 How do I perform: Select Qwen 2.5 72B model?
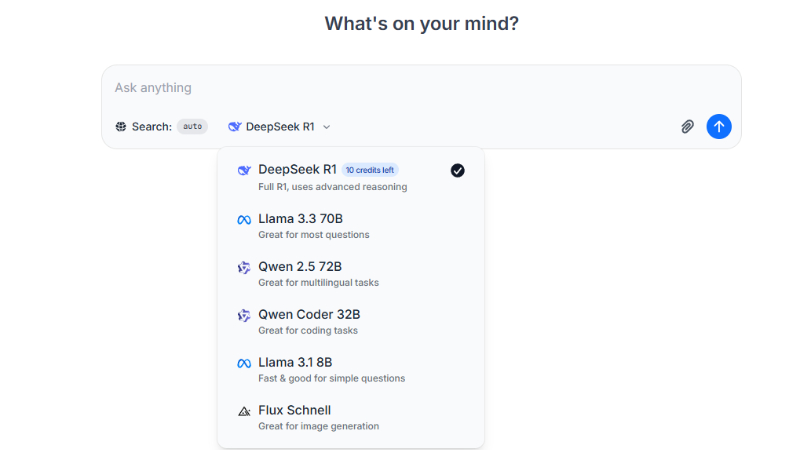[x=351, y=274]
